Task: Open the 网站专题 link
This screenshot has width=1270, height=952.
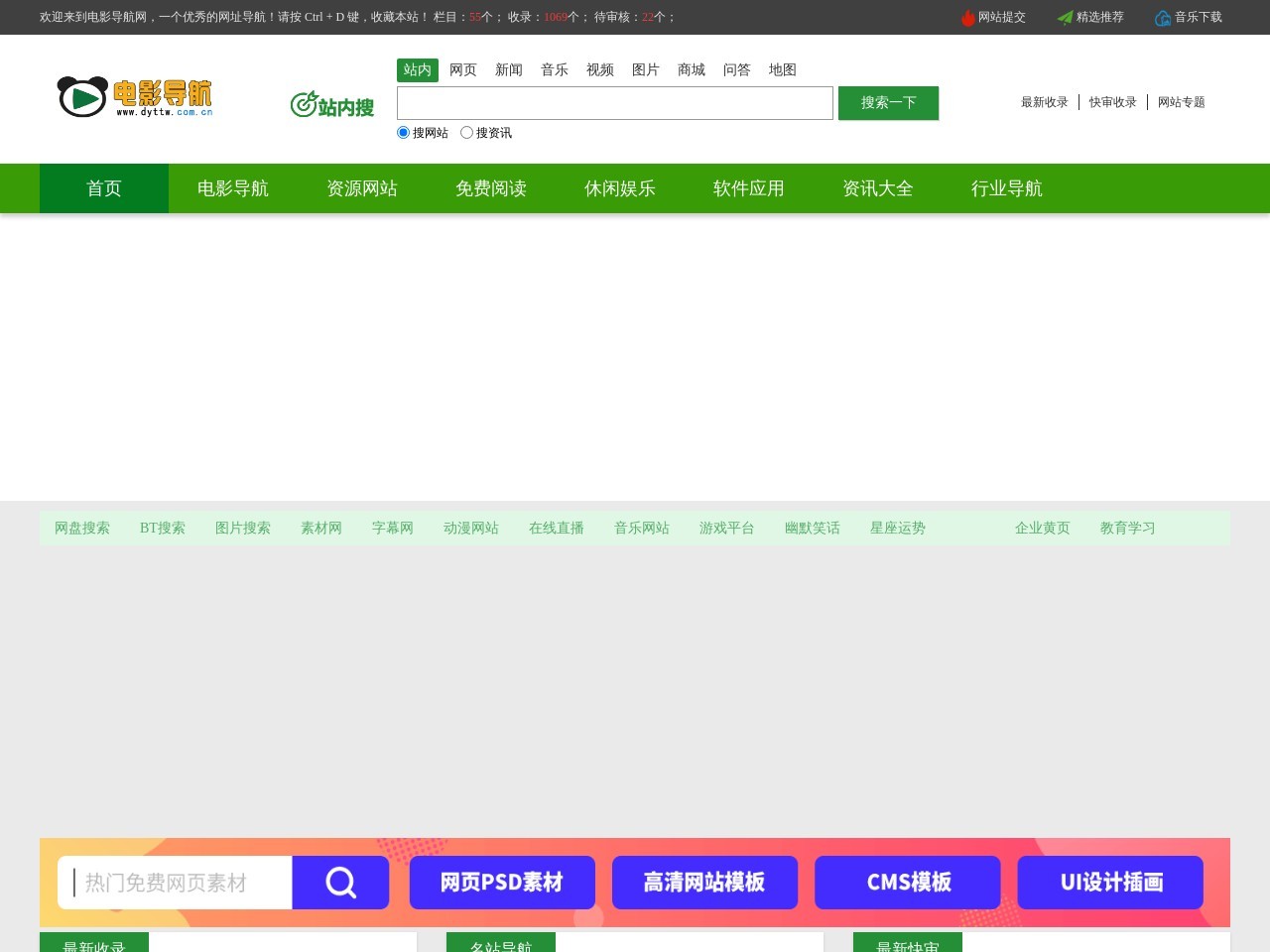Action: coord(1182,102)
